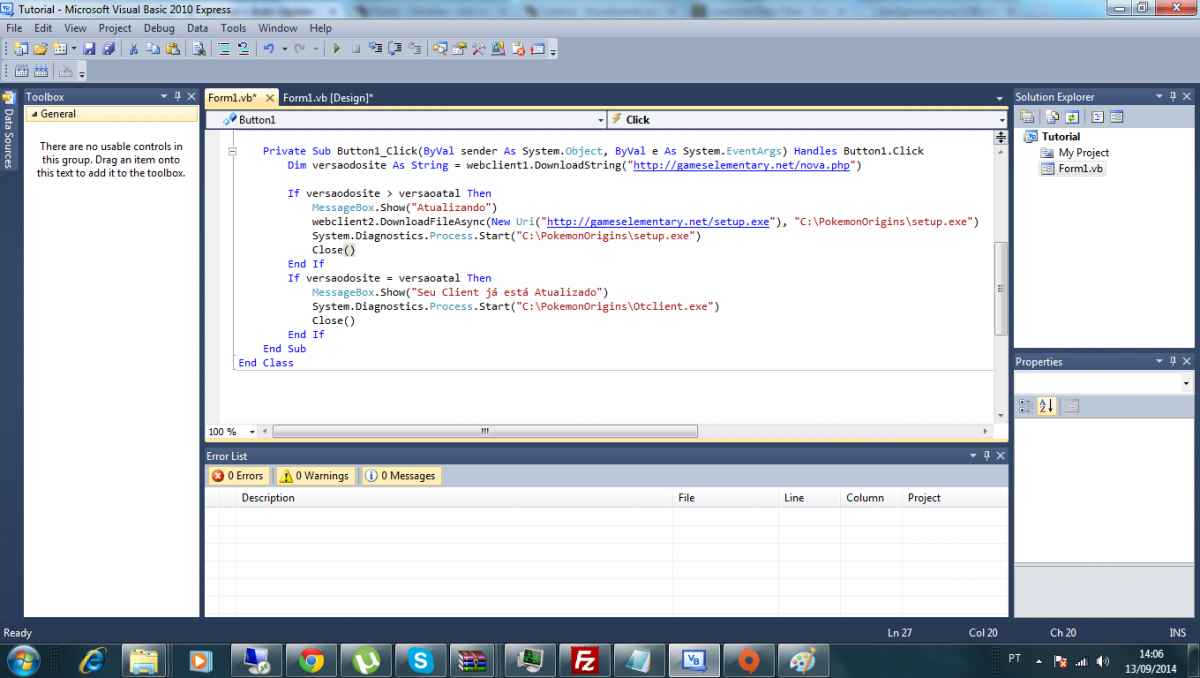This screenshot has width=1200, height=678.
Task: Click the editor horizontal scrollbar thumb
Action: pyautogui.click(x=485, y=432)
